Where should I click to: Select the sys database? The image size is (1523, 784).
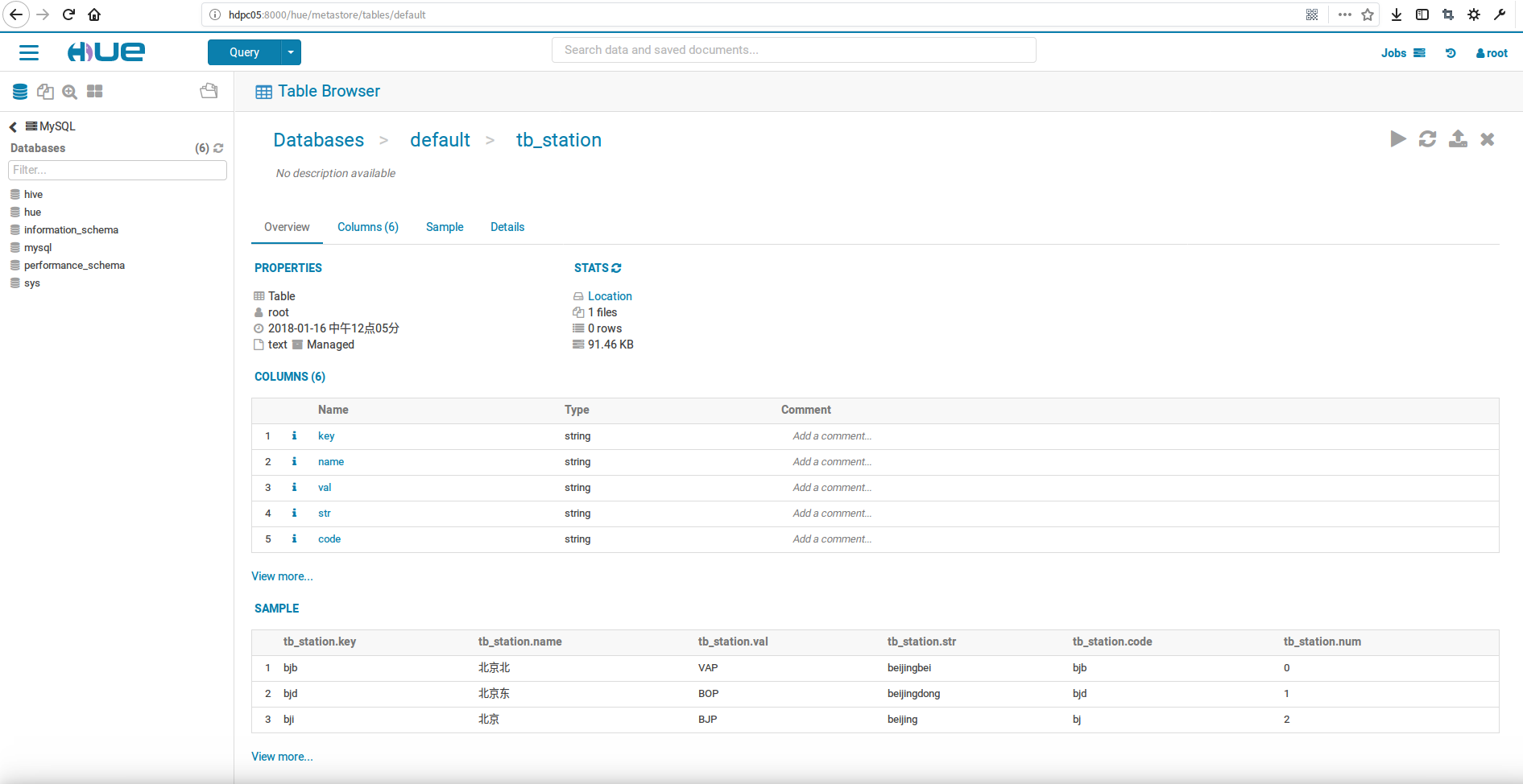[32, 283]
